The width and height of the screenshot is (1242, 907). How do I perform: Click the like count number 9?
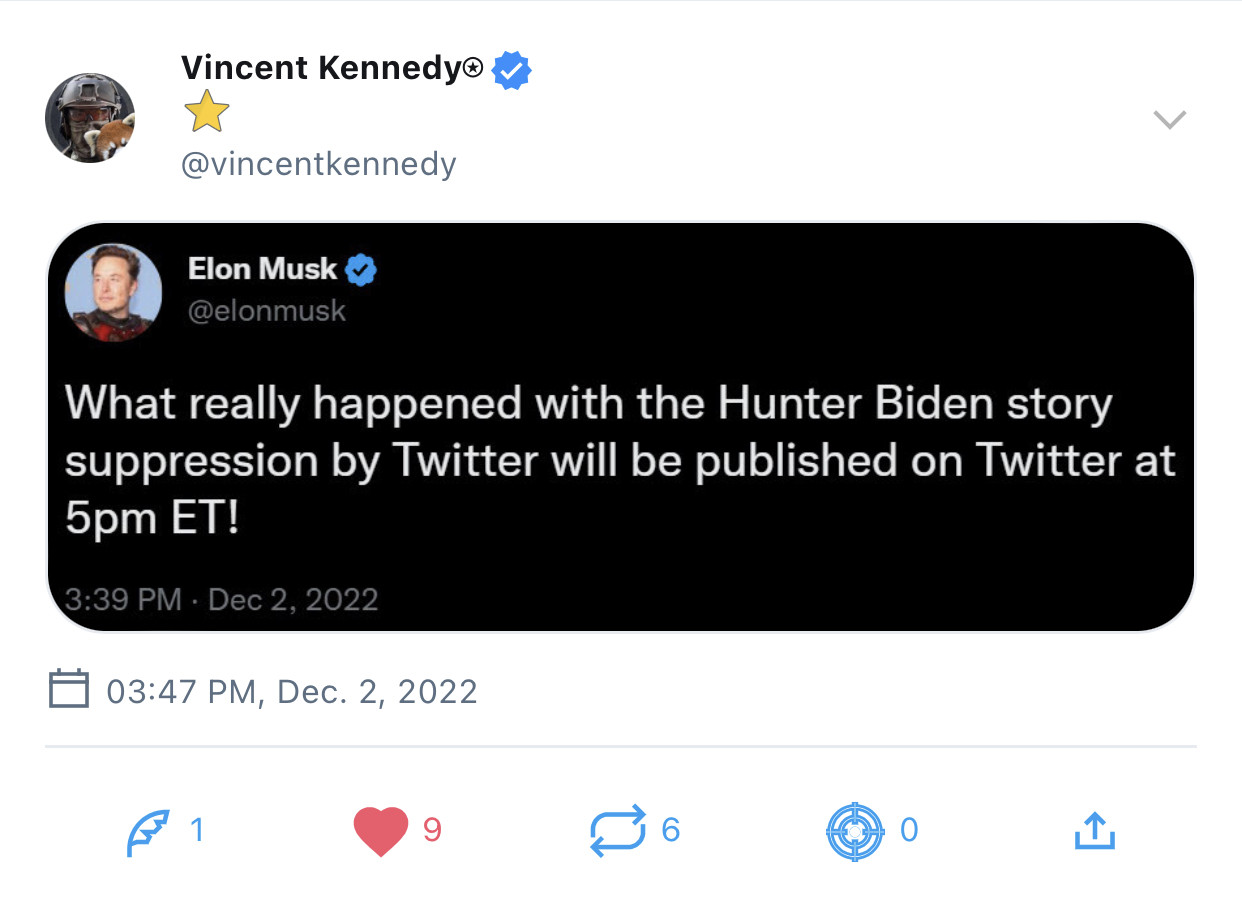point(432,830)
